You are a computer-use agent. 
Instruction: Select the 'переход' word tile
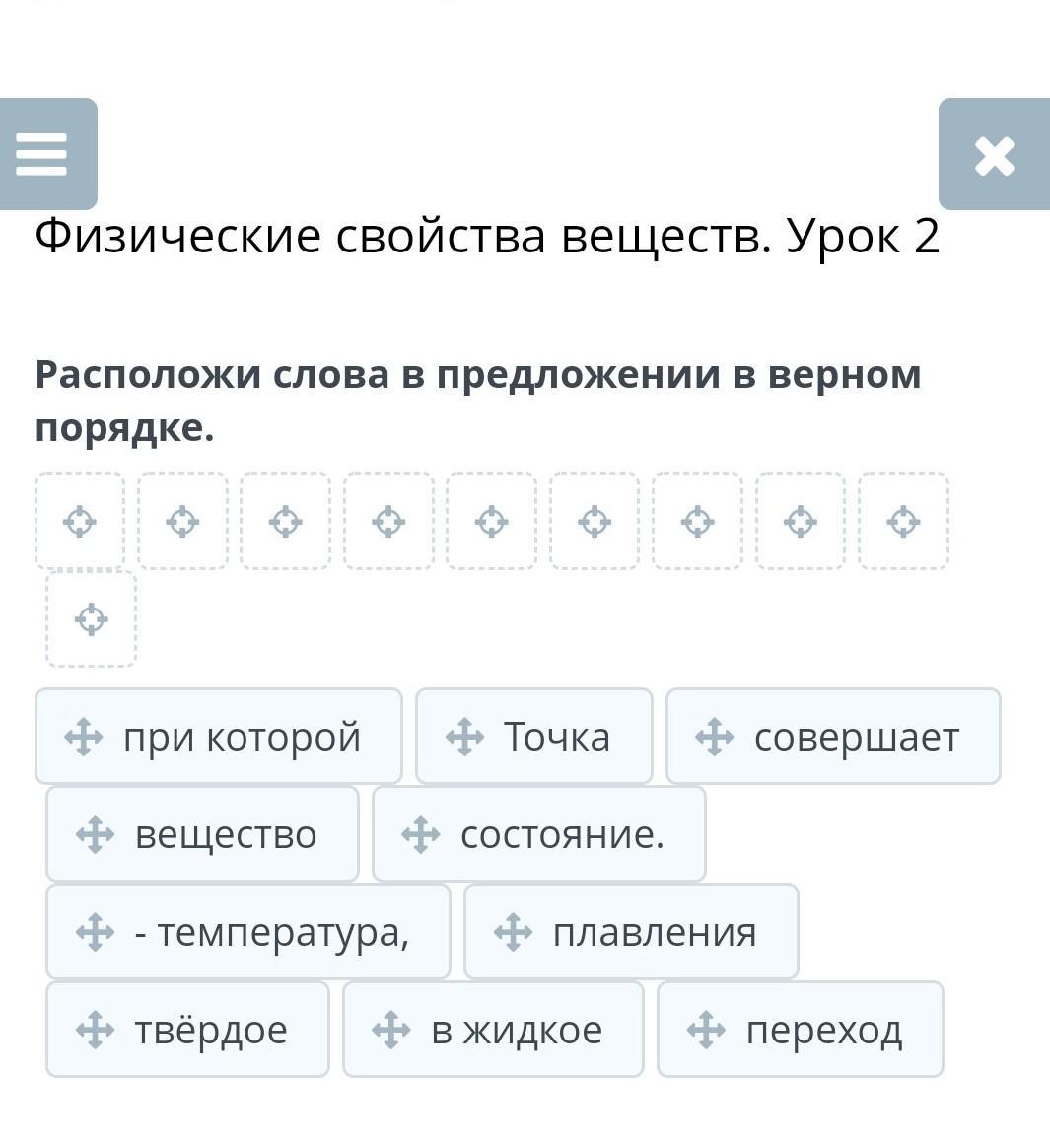[800, 1030]
